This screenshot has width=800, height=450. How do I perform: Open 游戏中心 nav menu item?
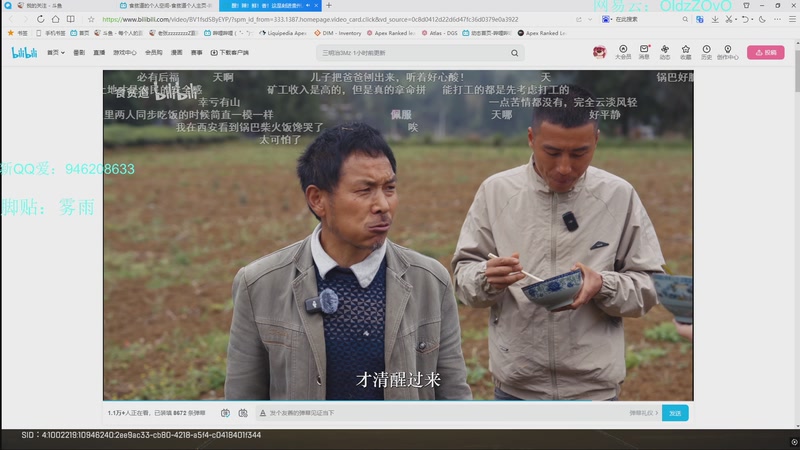point(124,53)
